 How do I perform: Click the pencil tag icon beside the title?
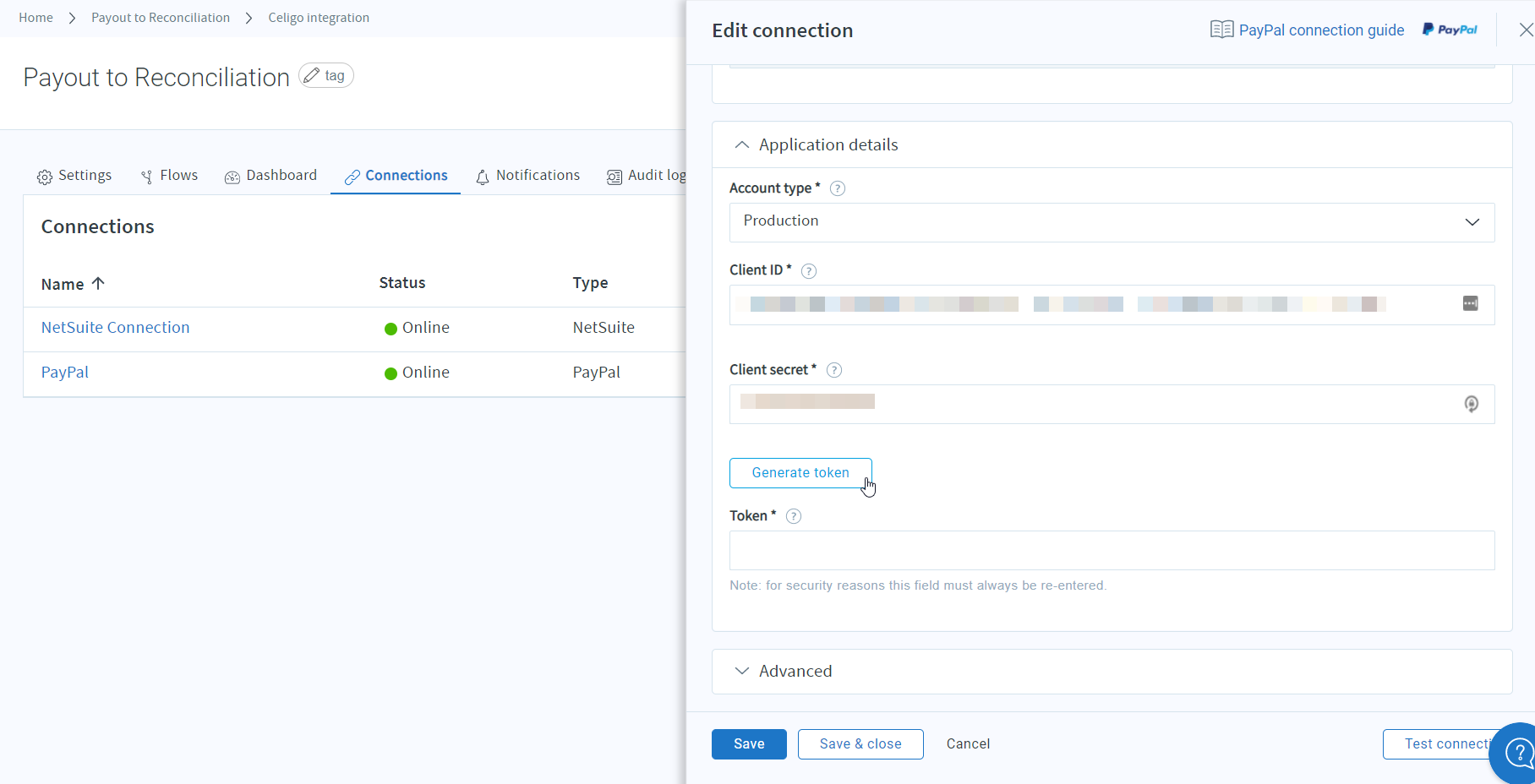[x=312, y=75]
